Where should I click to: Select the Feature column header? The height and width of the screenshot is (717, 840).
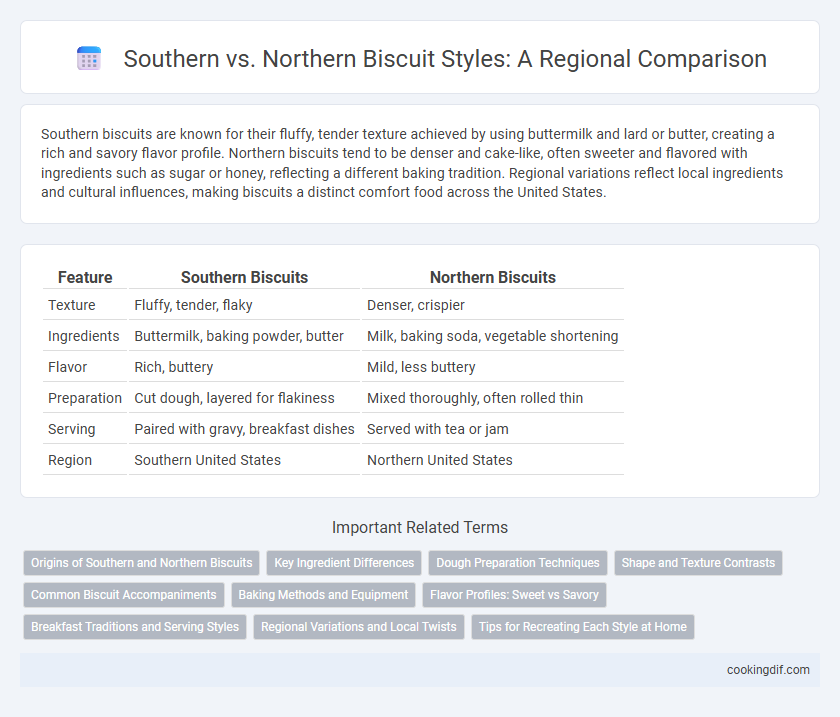(x=85, y=277)
